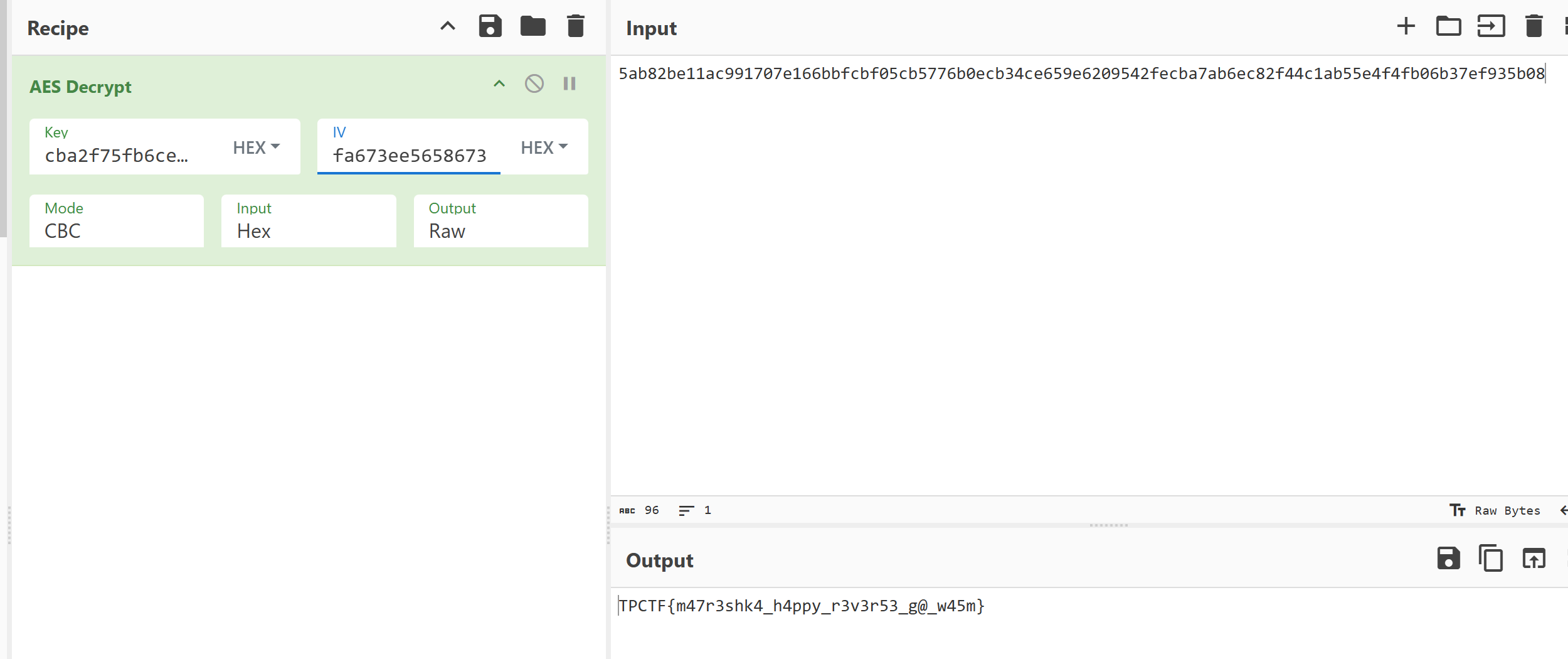Click the input line count indicator
Screen dimensions: 1568x659
point(695,510)
